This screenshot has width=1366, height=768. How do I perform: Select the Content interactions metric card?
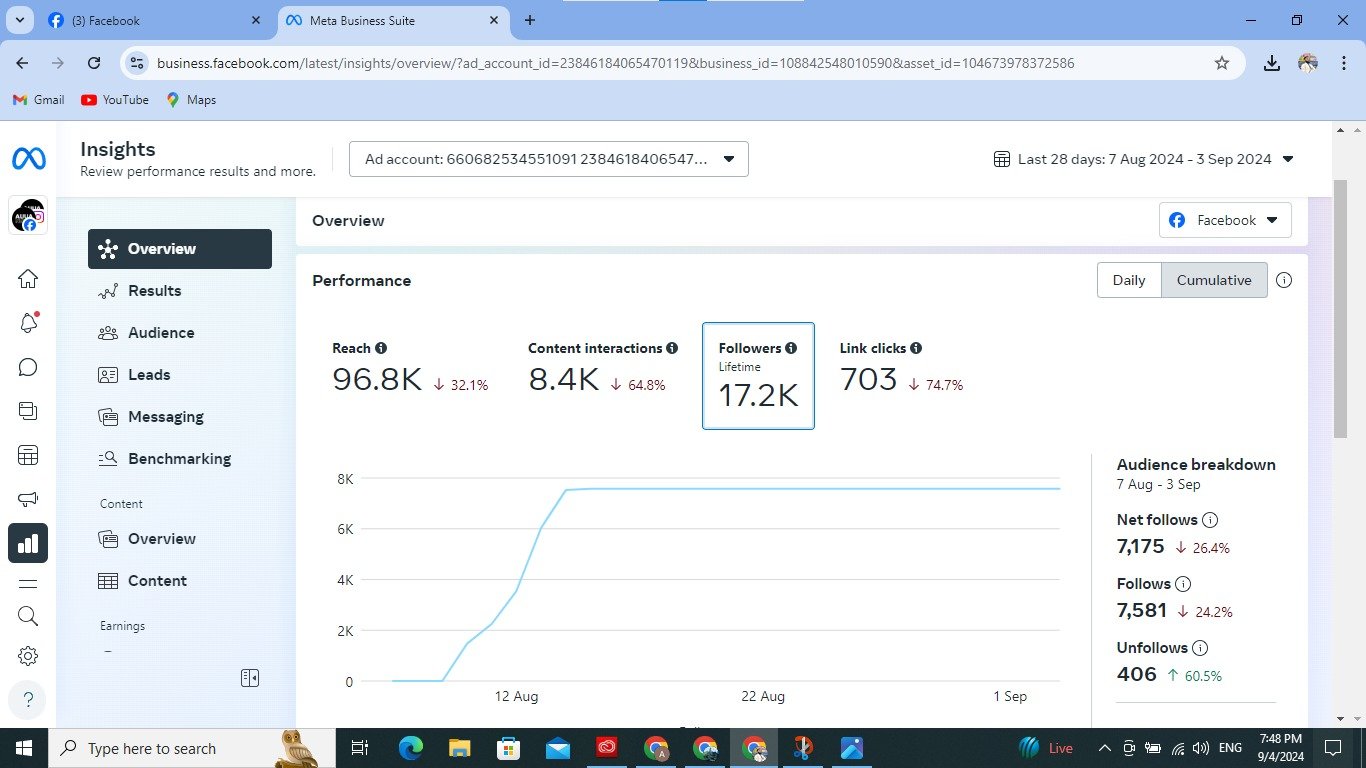tap(603, 368)
